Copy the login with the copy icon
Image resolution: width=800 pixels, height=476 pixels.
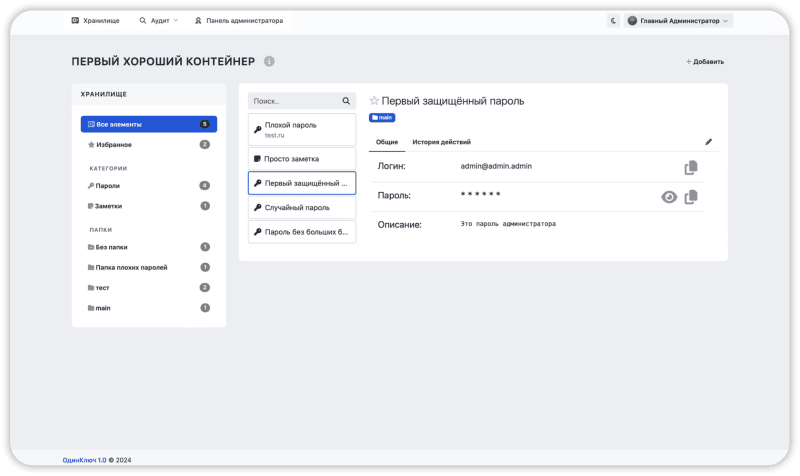[690, 167]
